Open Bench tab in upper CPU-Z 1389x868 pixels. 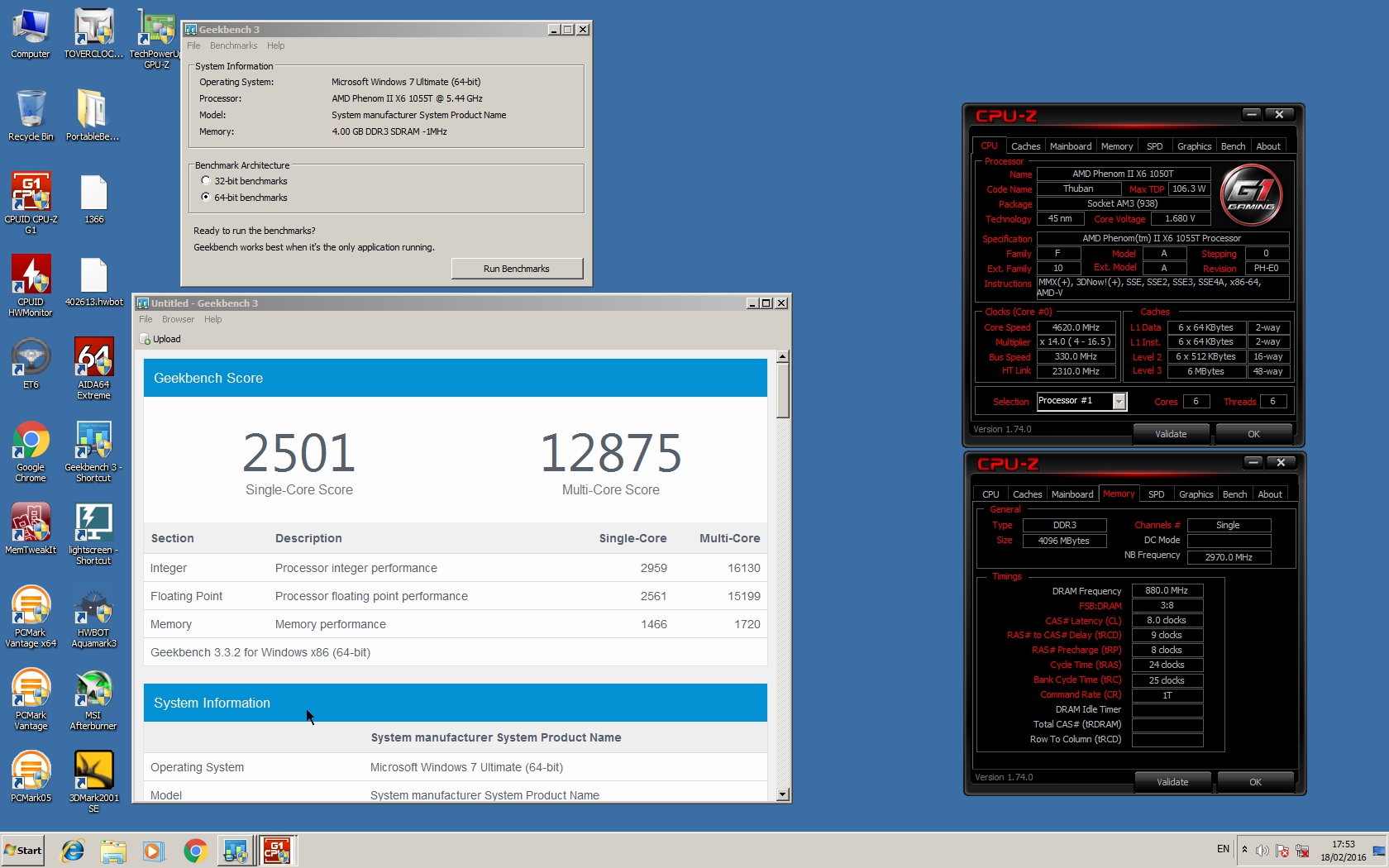tap(1233, 146)
